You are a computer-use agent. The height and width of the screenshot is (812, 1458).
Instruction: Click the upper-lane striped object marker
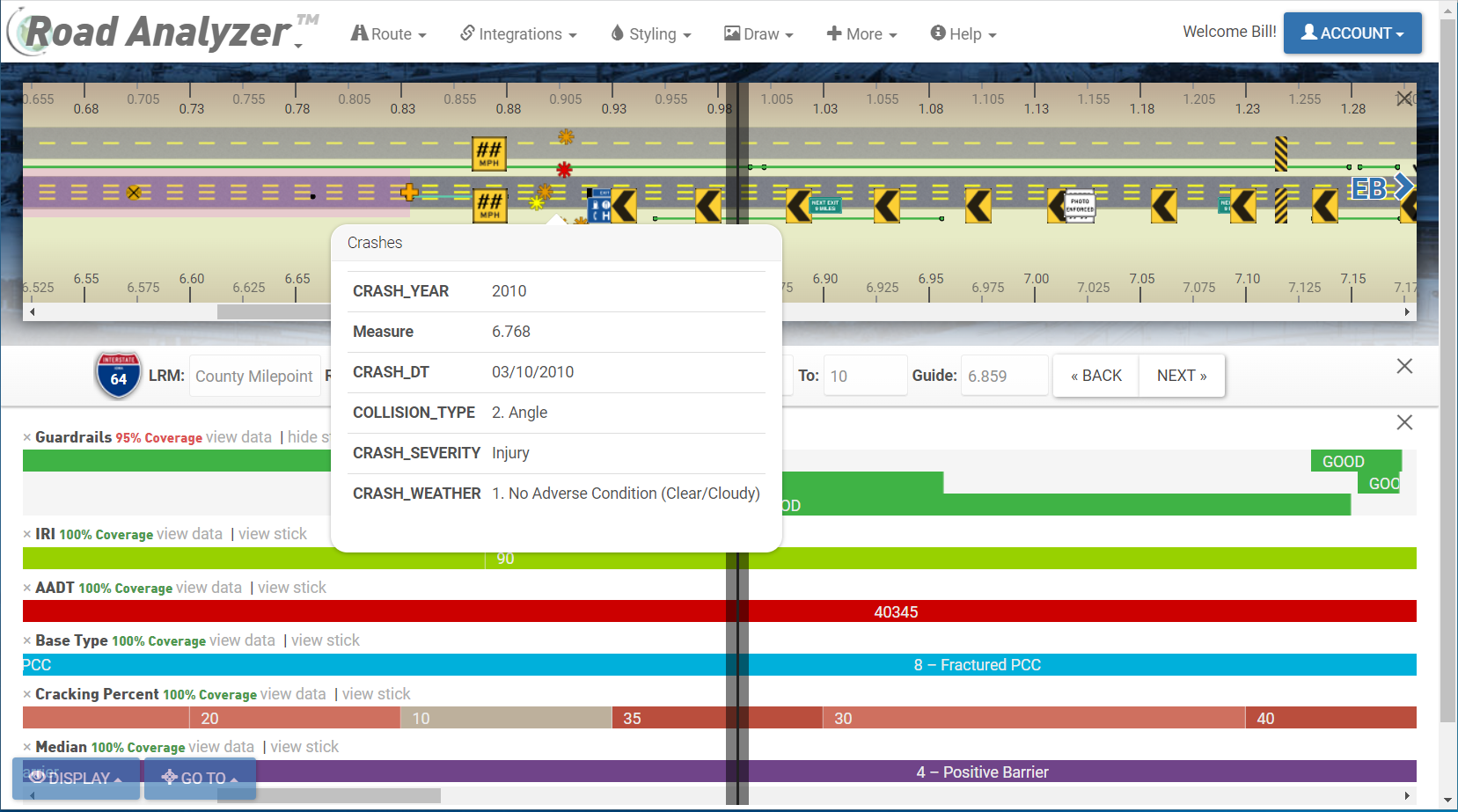[1281, 153]
